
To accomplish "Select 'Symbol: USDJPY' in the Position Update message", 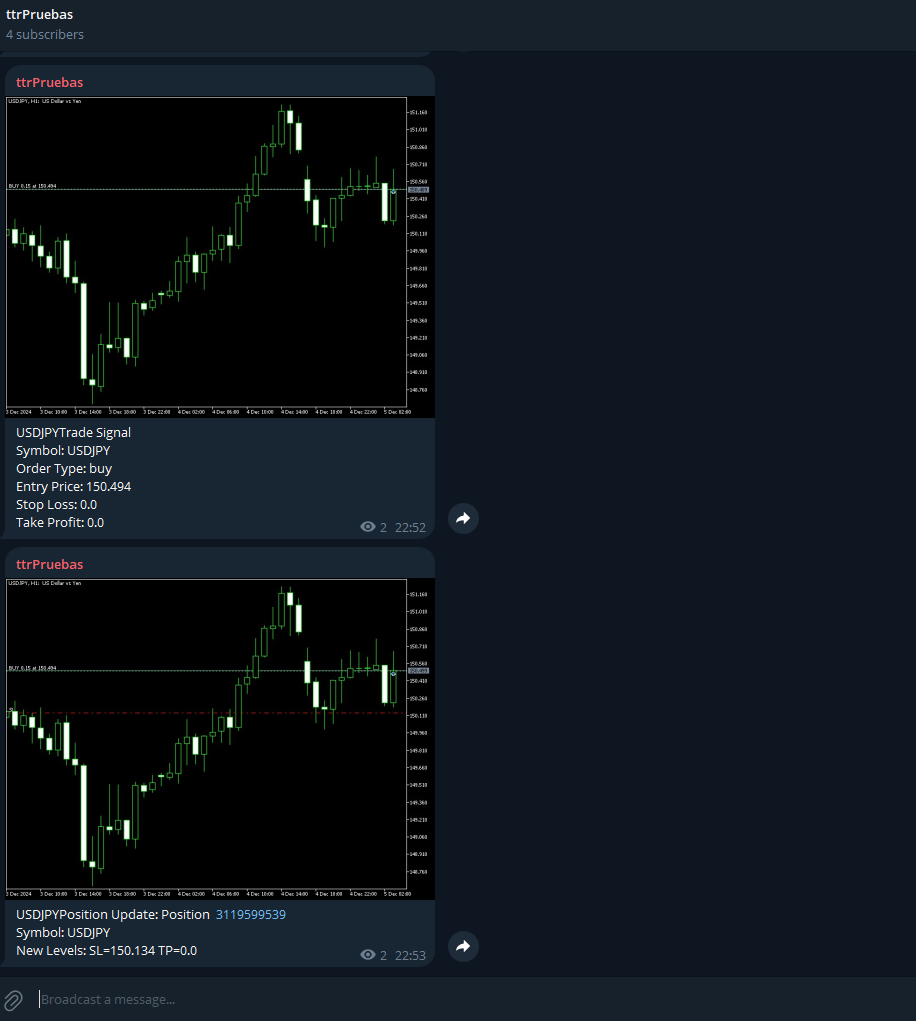I will pyautogui.click(x=63, y=932).
